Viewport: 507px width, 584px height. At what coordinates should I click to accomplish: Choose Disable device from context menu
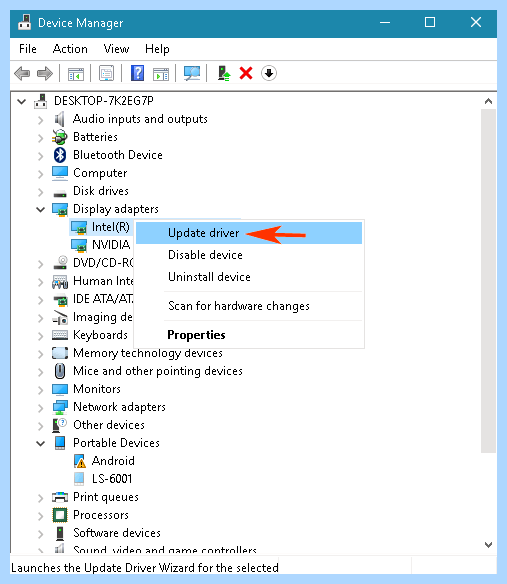(x=249, y=255)
